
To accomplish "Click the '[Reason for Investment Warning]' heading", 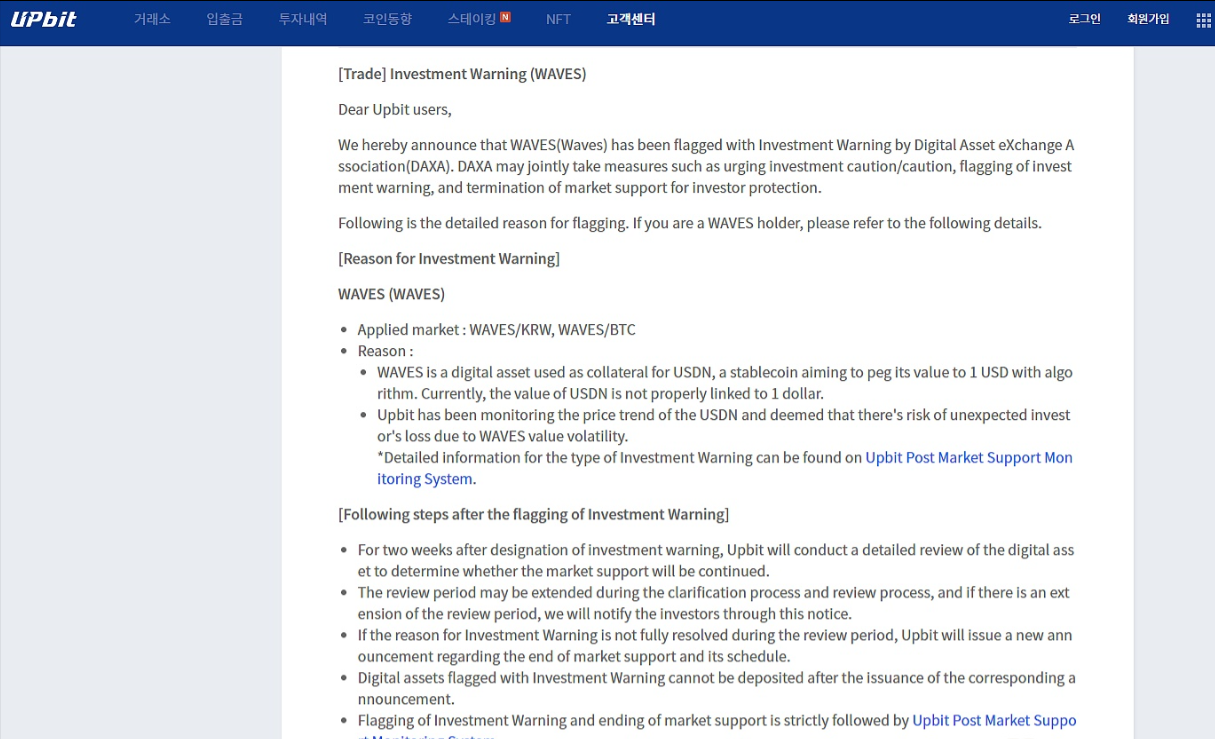I will point(449,259).
